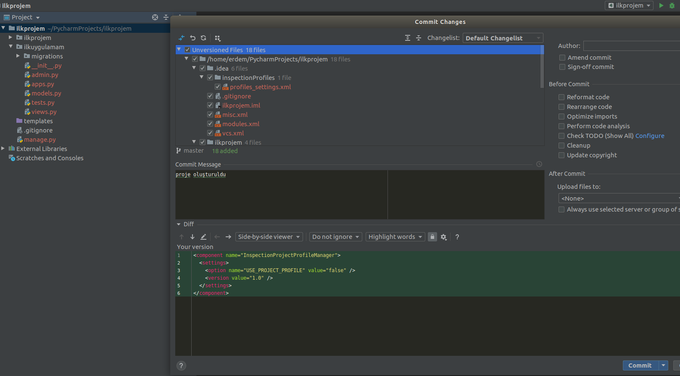
Task: Select modules.xml in the commit tree
Action: [241, 124]
